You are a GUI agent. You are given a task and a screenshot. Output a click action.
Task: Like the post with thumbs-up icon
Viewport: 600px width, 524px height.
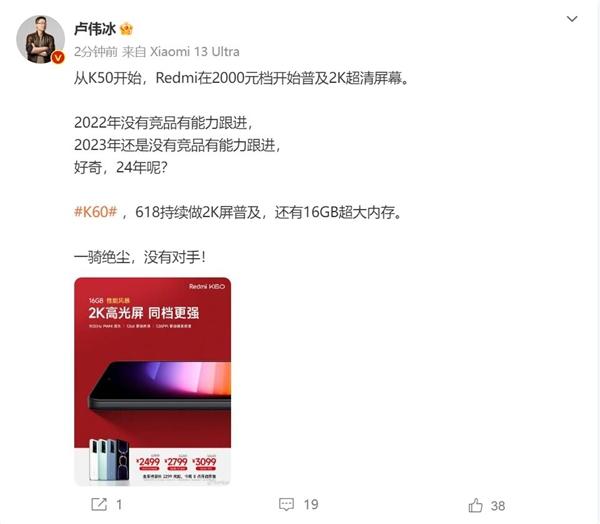(475, 505)
